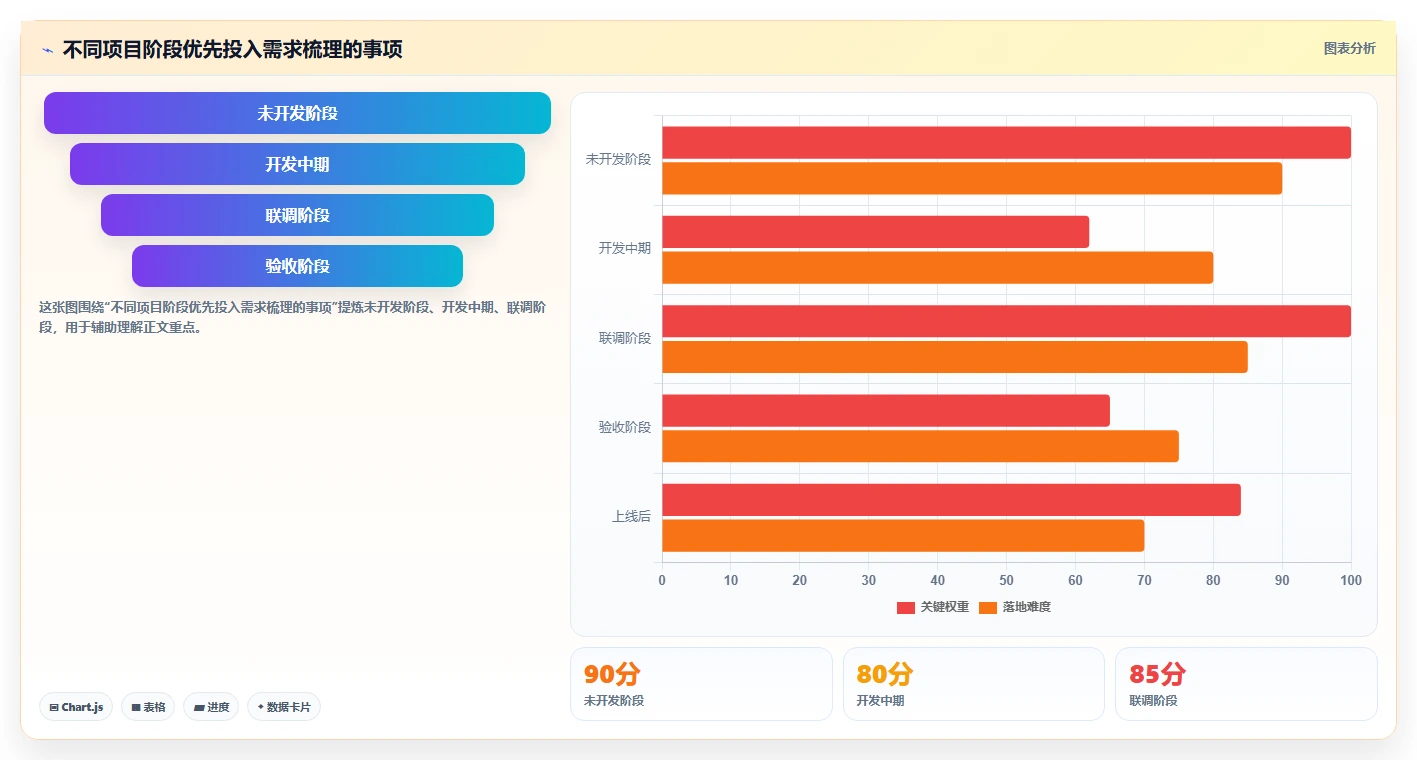Click the 验收阶段 y-axis label in chart

(x=625, y=427)
